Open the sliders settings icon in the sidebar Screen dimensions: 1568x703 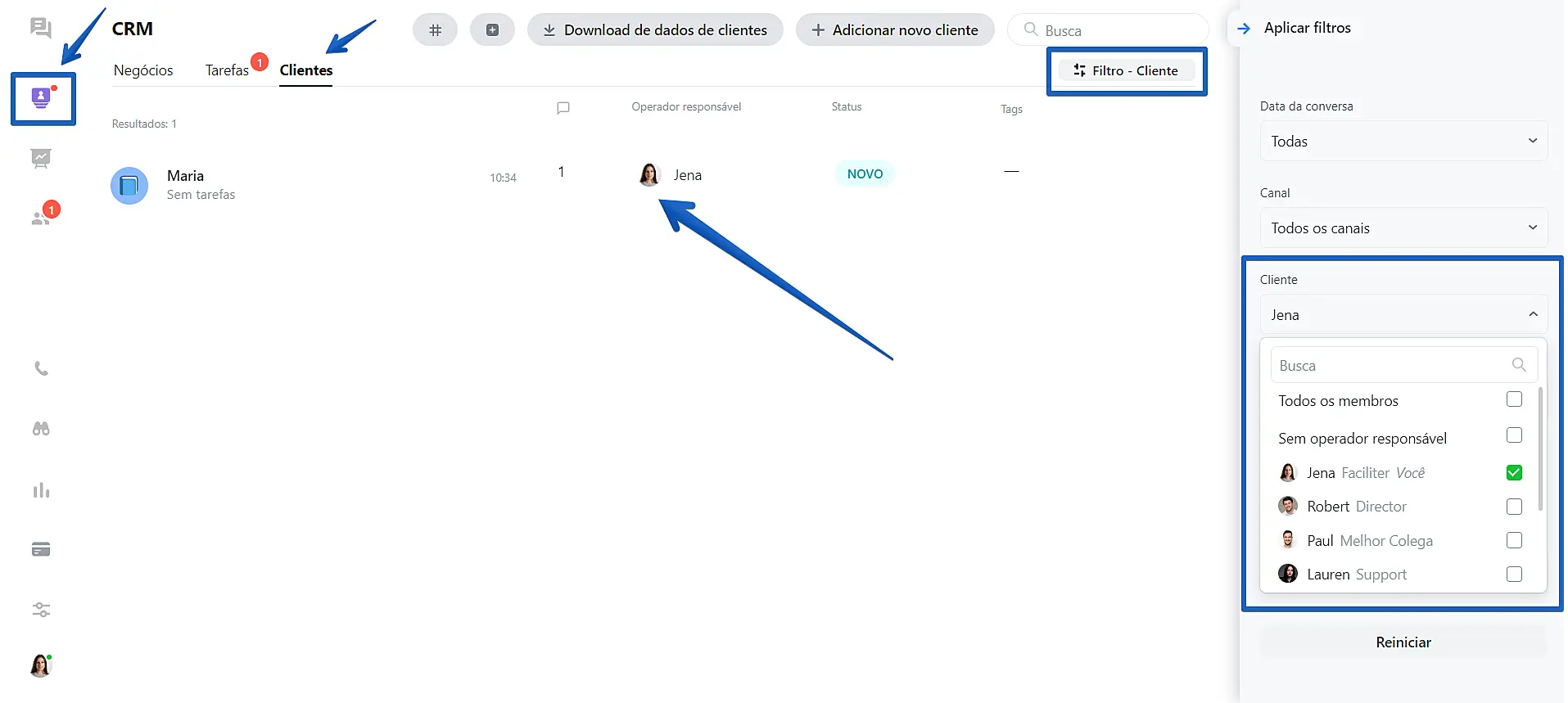coord(41,610)
